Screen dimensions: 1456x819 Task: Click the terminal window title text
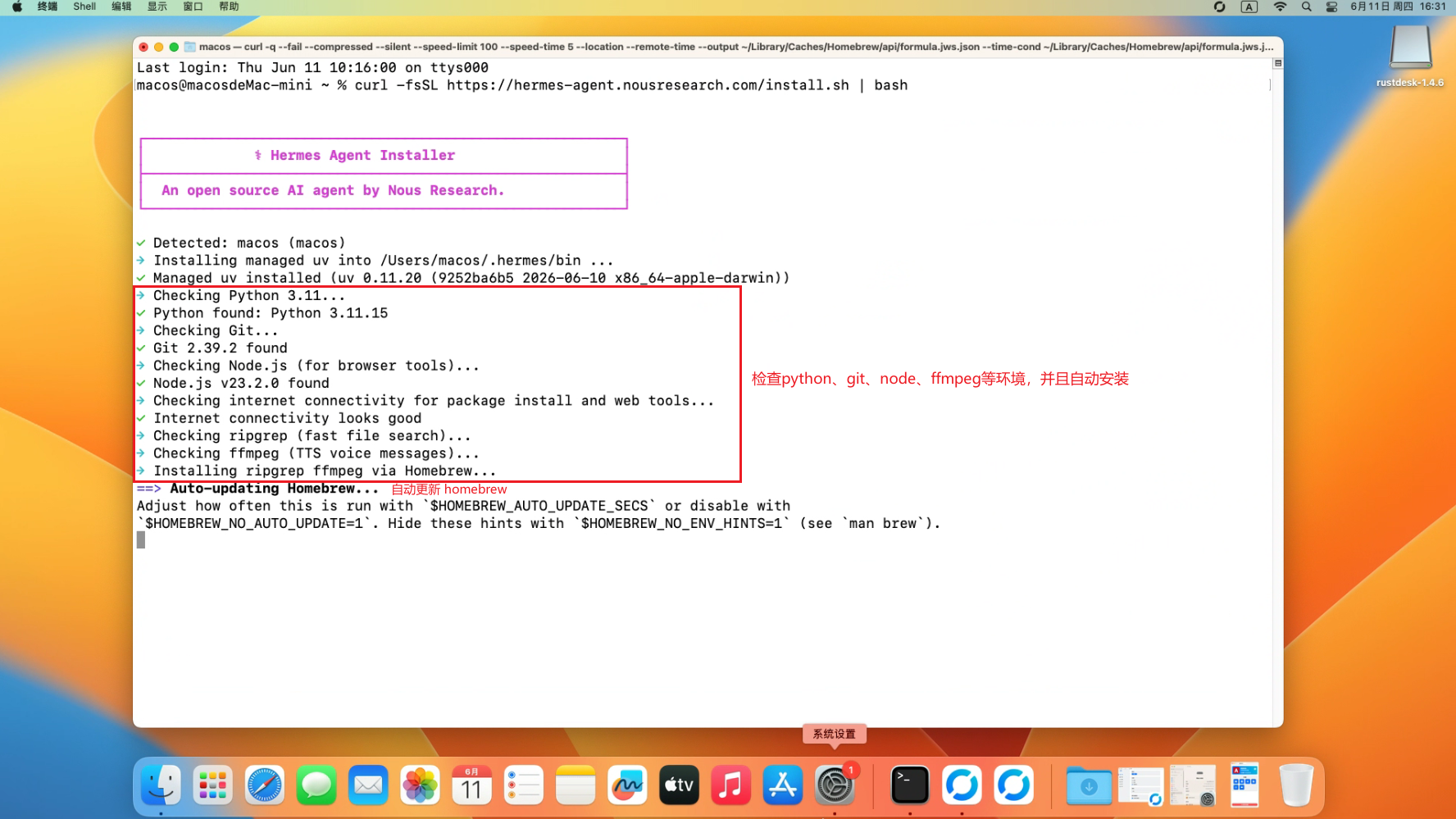coord(735,47)
